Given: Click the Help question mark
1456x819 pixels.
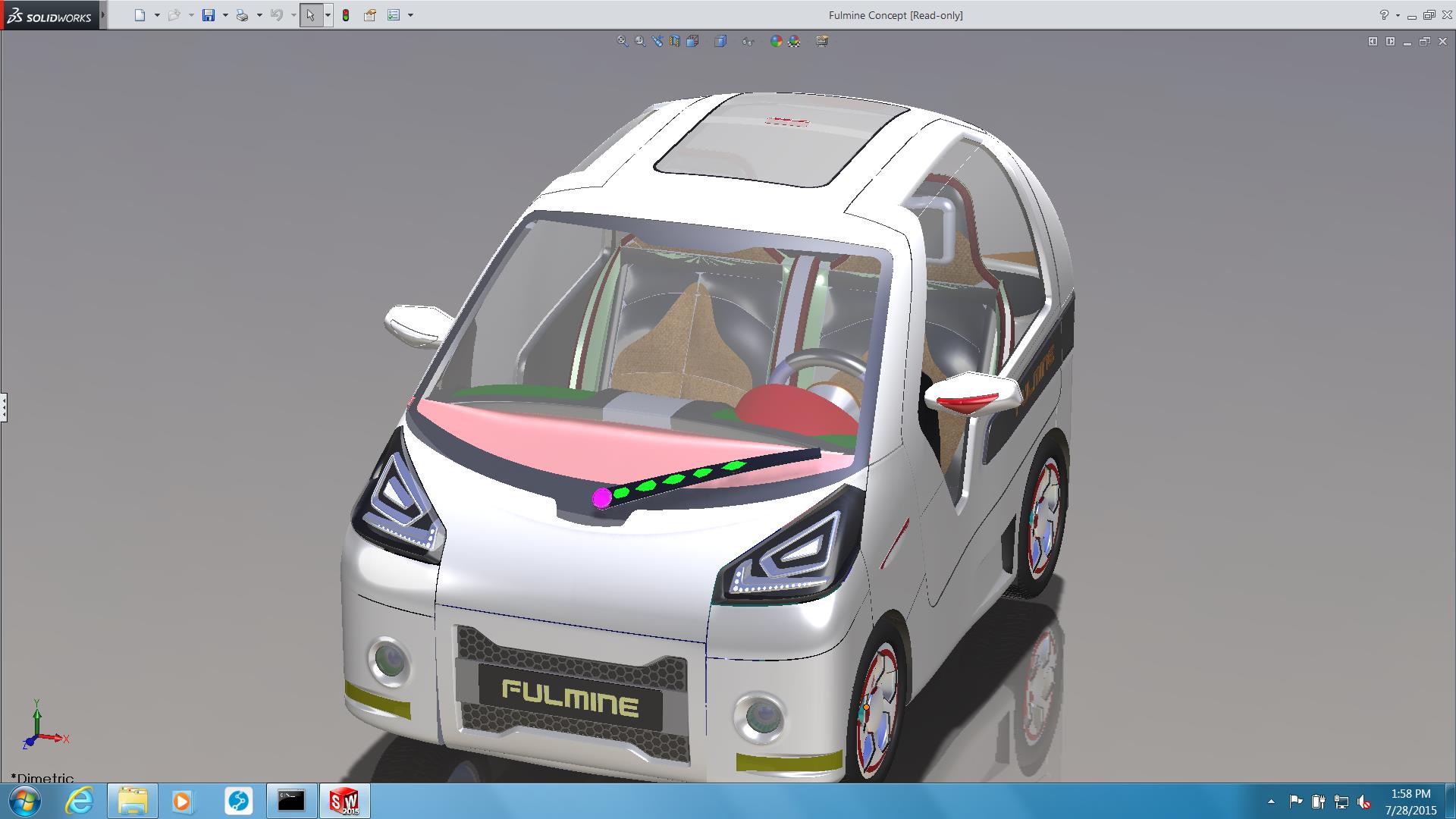Looking at the screenshot, I should click(x=1384, y=15).
